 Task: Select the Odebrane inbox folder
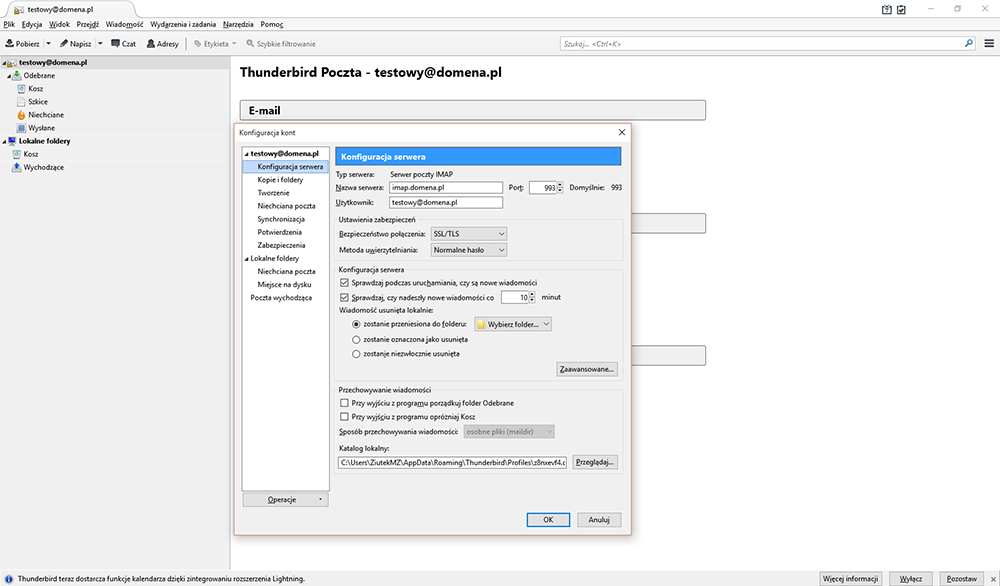(x=39, y=75)
